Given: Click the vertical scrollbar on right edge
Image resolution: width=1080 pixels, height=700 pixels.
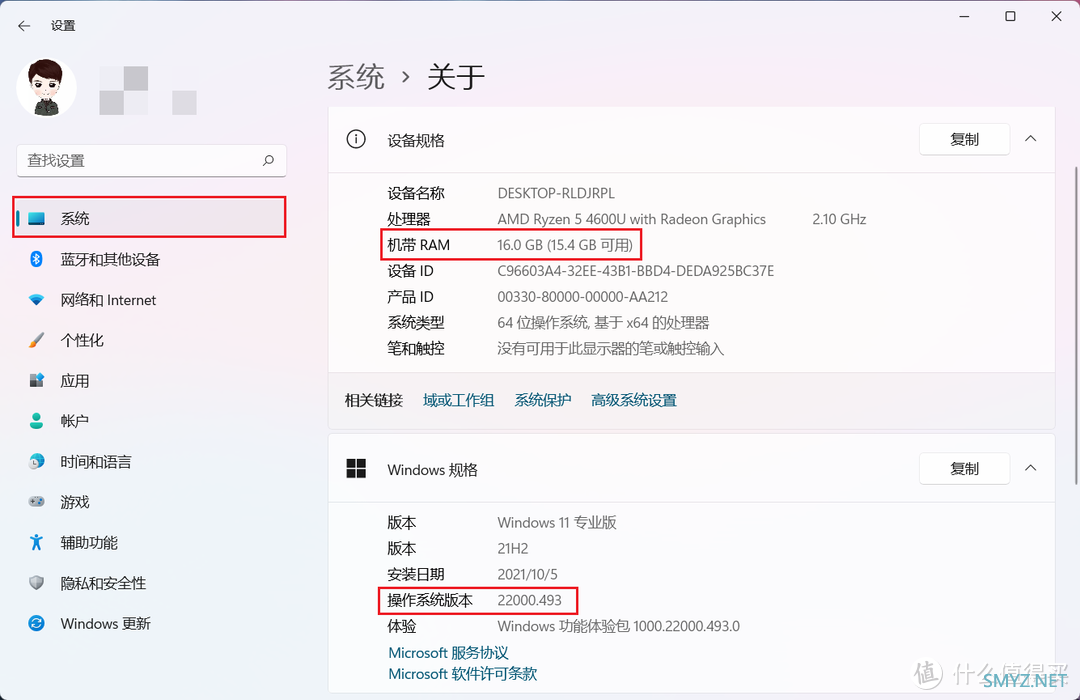Looking at the screenshot, I should pyautogui.click(x=1076, y=324).
